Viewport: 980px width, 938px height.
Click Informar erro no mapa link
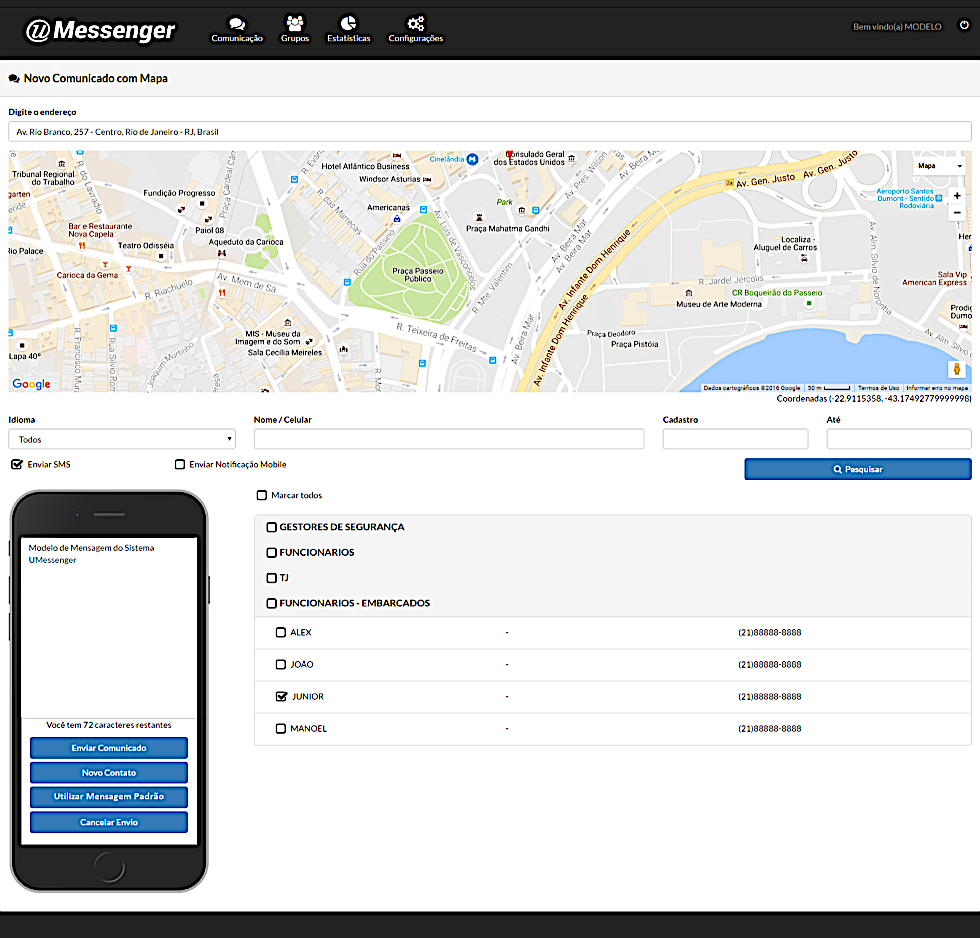point(937,388)
